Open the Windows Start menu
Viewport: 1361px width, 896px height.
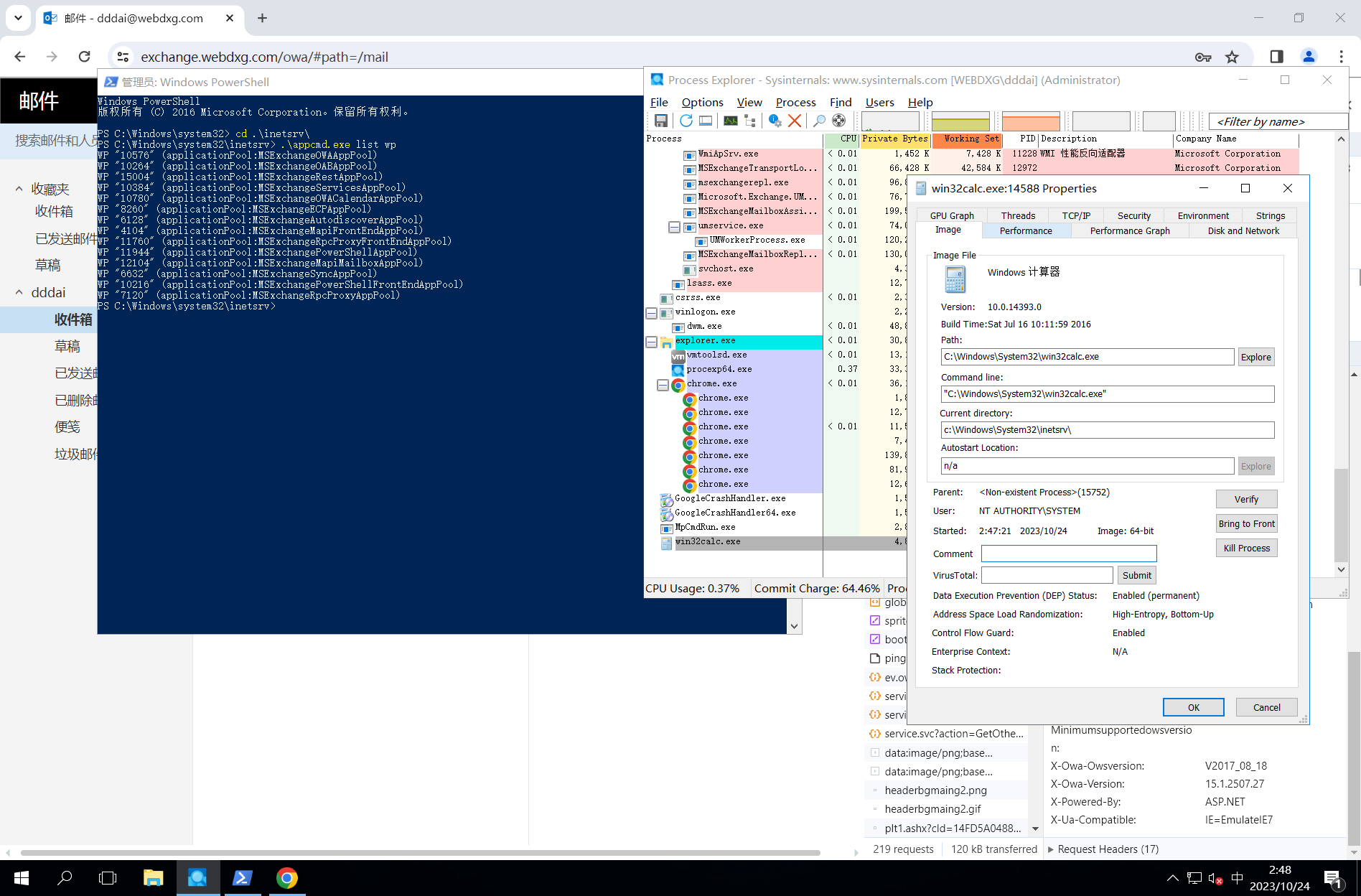22,878
